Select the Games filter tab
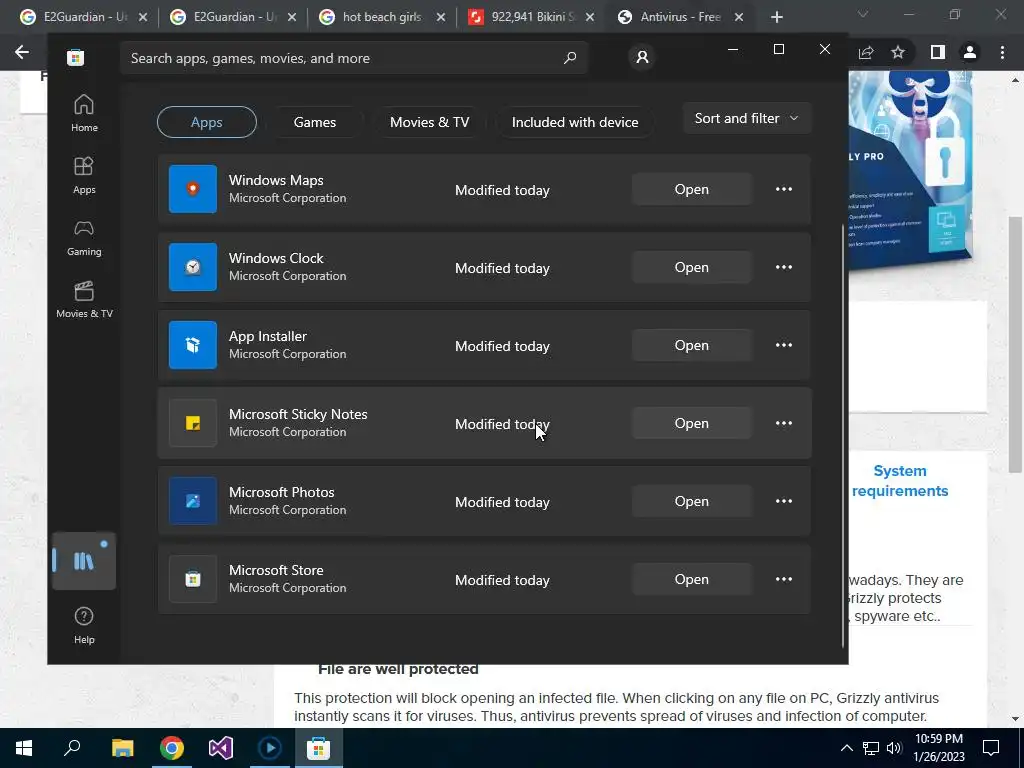 point(315,122)
